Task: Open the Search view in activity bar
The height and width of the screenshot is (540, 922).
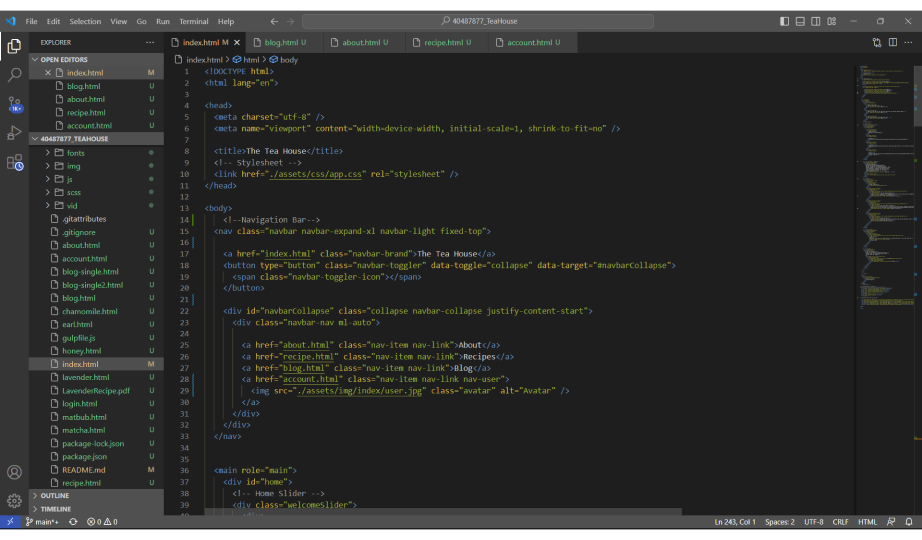Action: tap(14, 75)
